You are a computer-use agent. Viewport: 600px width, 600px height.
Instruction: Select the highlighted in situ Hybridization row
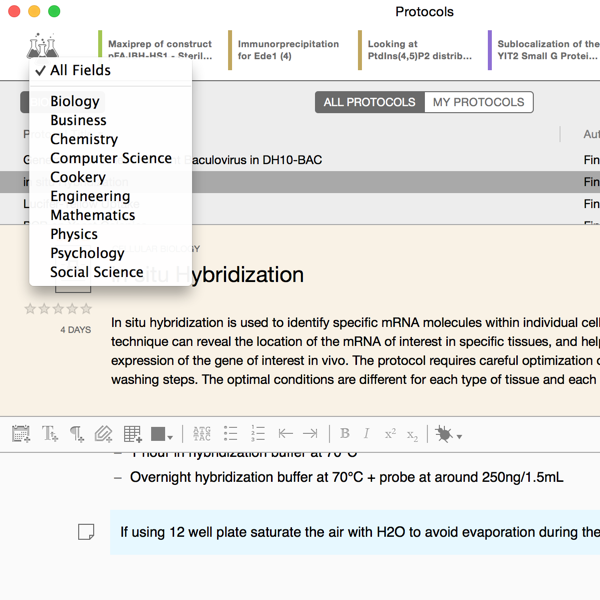click(x=300, y=182)
